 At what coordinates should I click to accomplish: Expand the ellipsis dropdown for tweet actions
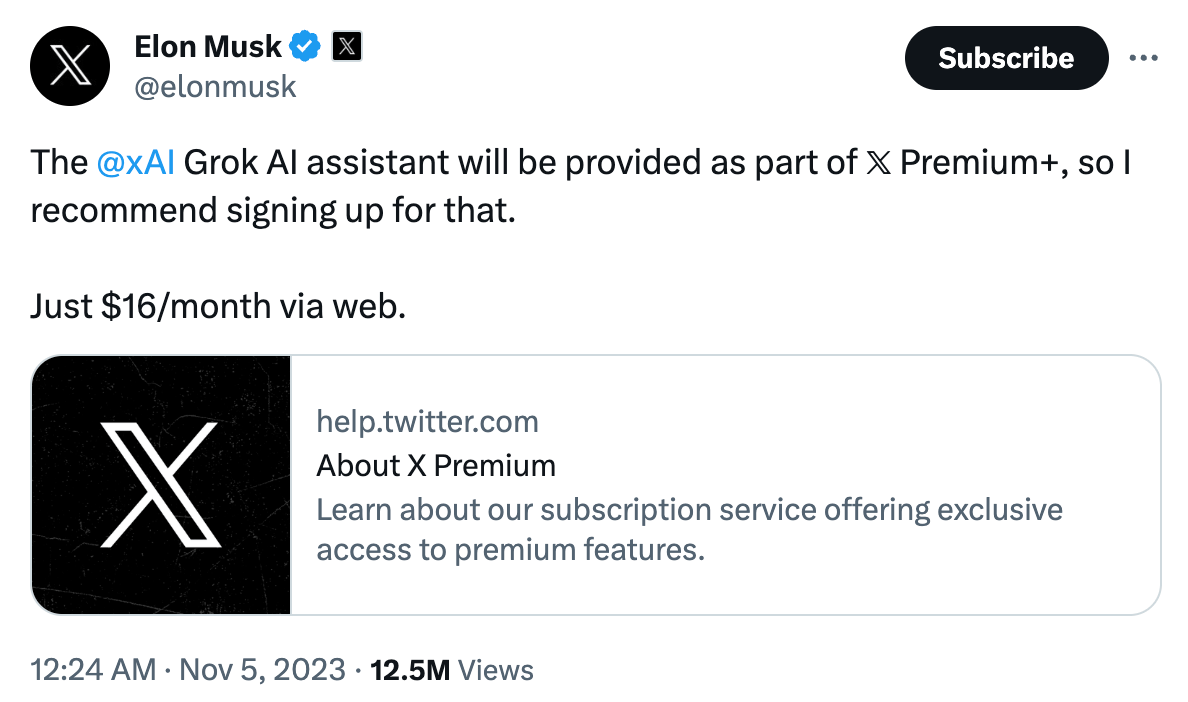pyautogui.click(x=1143, y=58)
